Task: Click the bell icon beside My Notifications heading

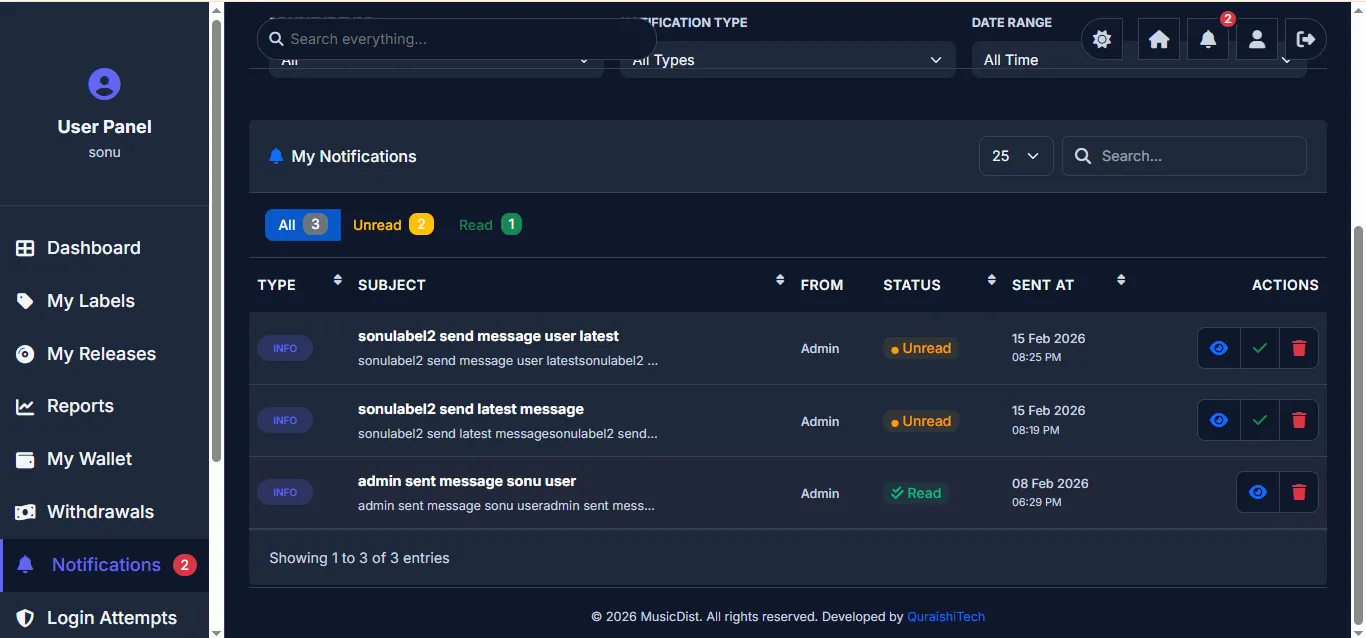Action: click(x=276, y=156)
